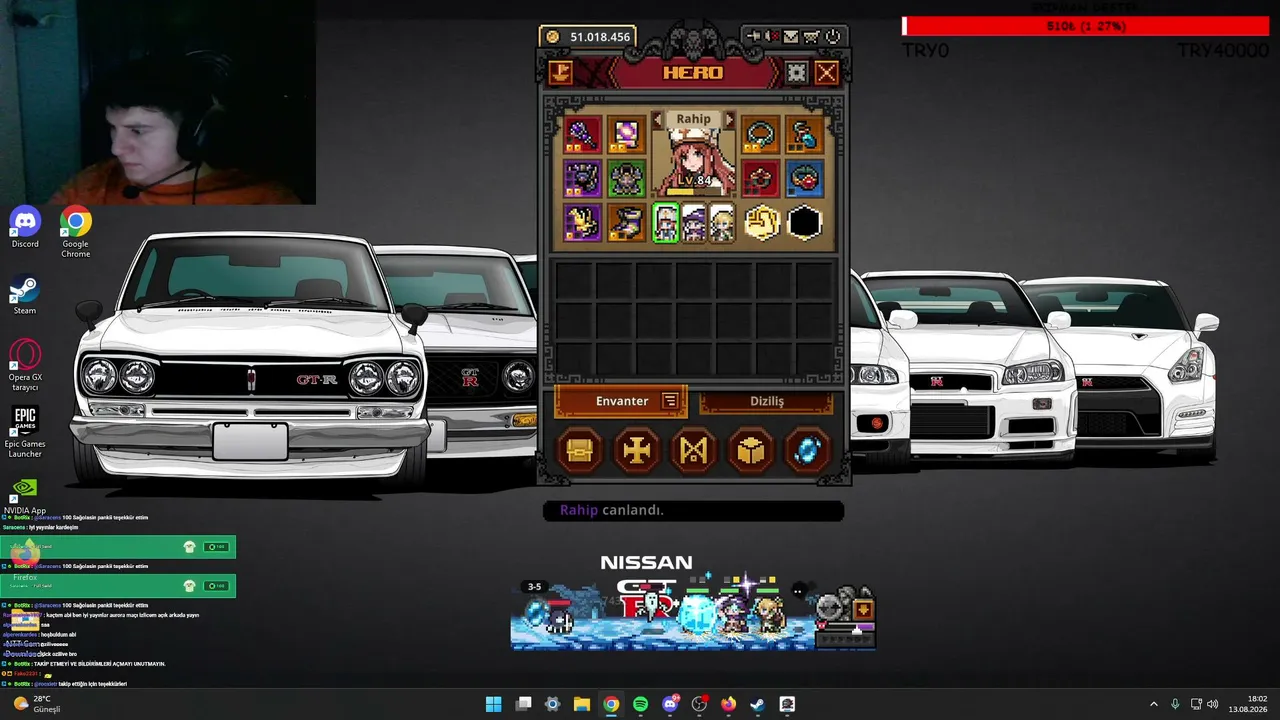
Task: Select the blonde hero party portrait
Action: 721,222
